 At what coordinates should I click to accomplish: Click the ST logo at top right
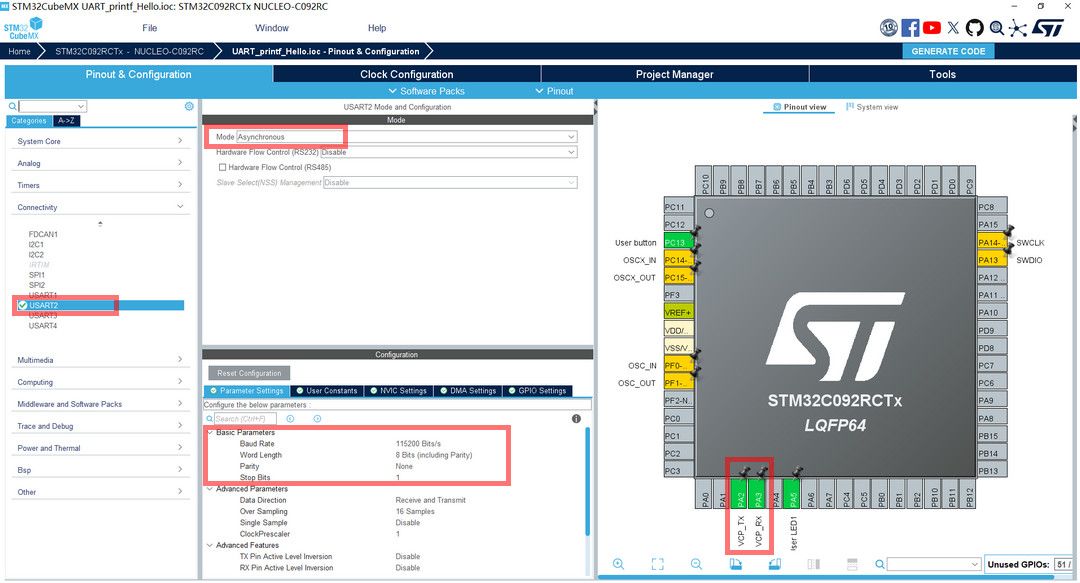pyautogui.click(x=1049, y=28)
